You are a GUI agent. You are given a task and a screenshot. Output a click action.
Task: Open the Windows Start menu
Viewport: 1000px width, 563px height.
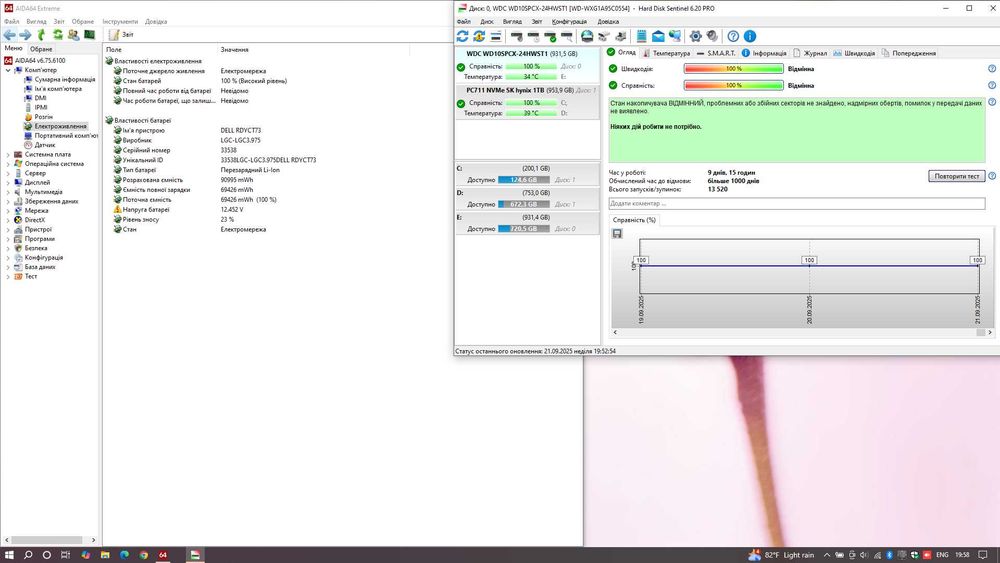(9, 555)
